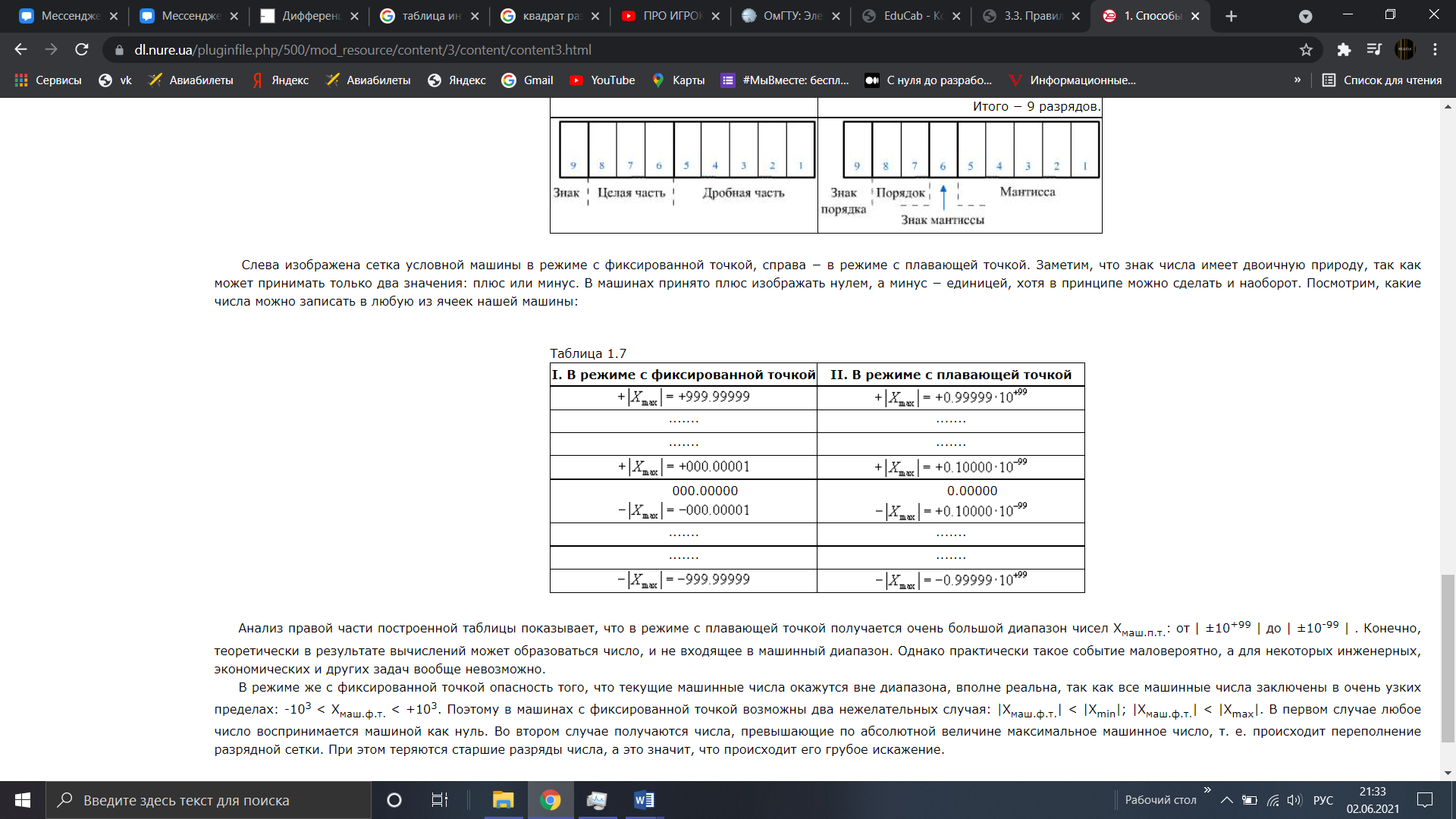This screenshot has width=1456, height=819.
Task: Switch РУС input language indicator
Action: click(1323, 800)
